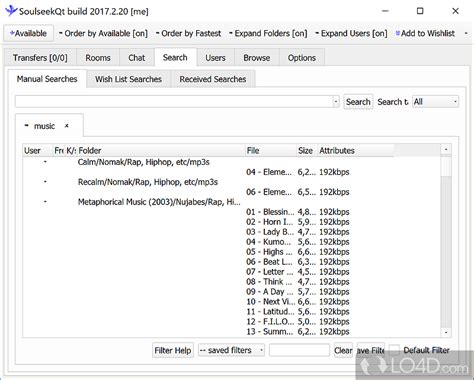Open Filter Help
Screen dimensions: 474x380
[173, 350]
